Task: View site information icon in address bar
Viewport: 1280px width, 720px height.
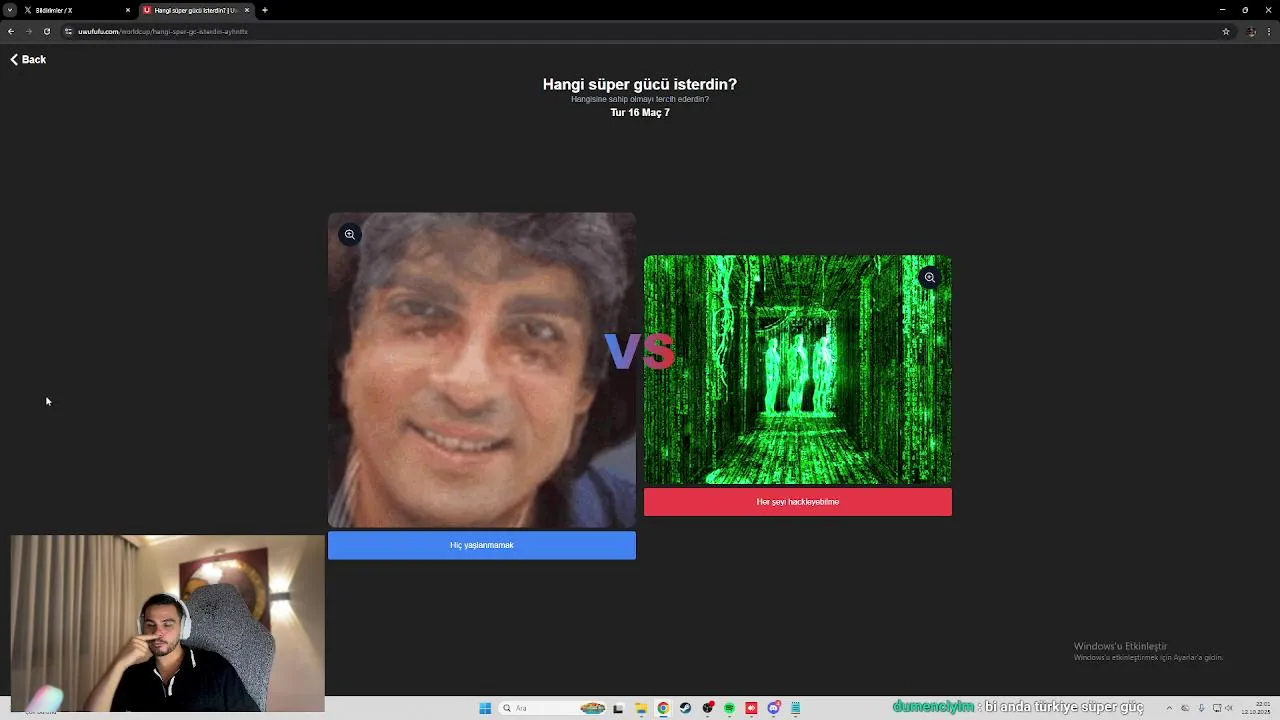Action: (68, 31)
